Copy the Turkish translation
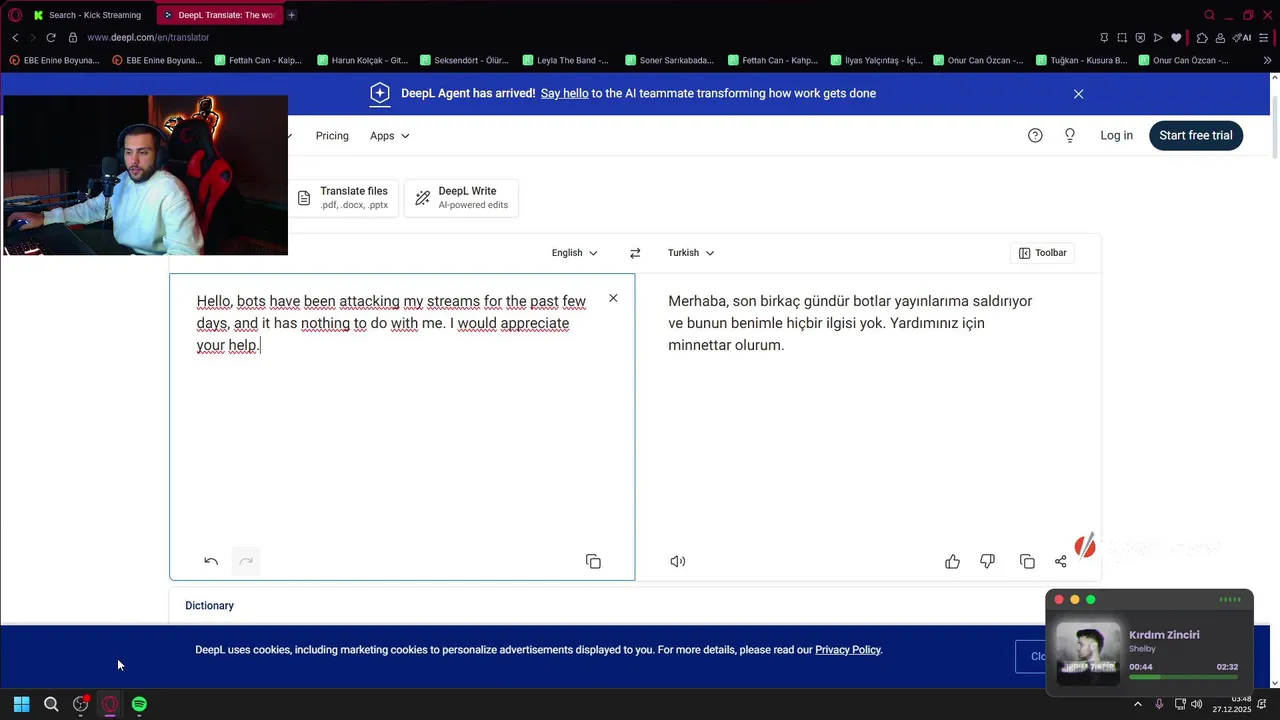Viewport: 1280px width, 720px height. point(1027,561)
